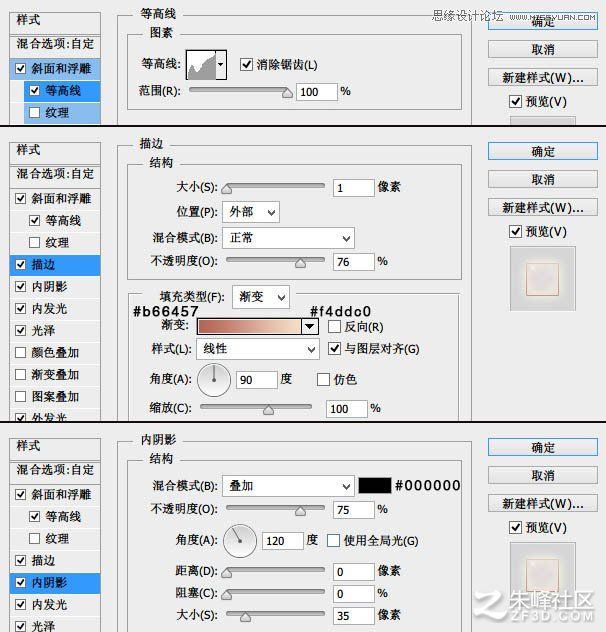Open stroke 混合模式(B) dropdown showing 正常
The image size is (606, 632).
(x=288, y=238)
